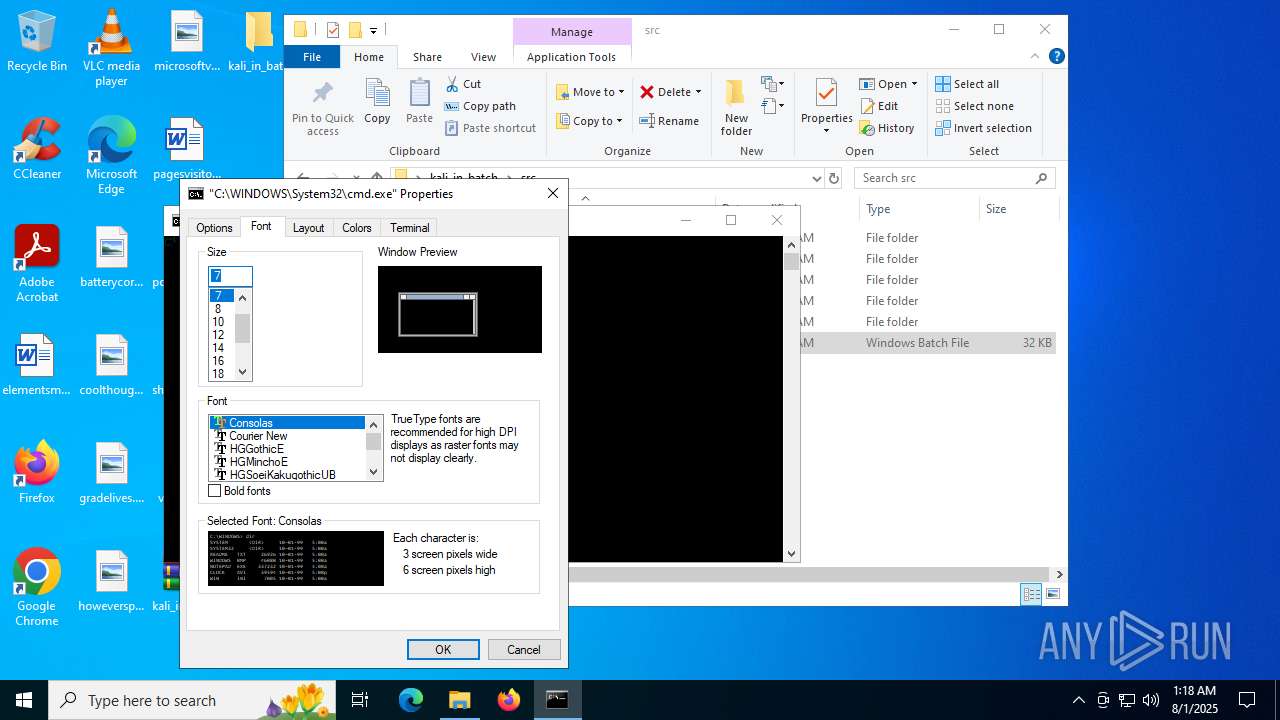The image size is (1280, 720).
Task: Click Edit in the Open group
Action: click(x=879, y=106)
